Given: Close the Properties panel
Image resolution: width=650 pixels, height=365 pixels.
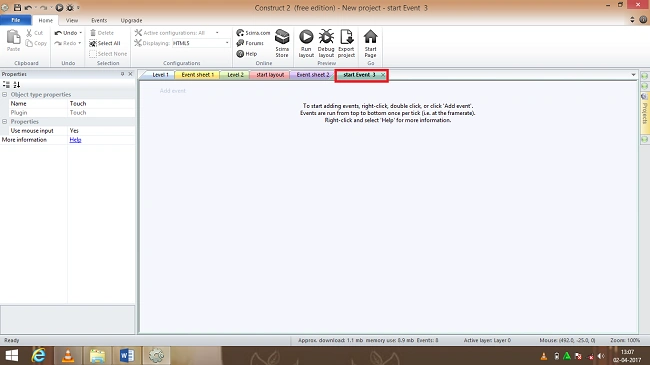Looking at the screenshot, I should point(130,74).
